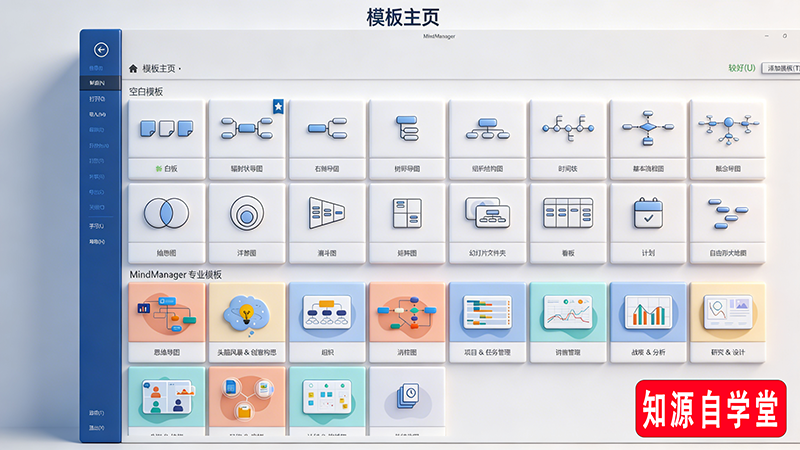Open the onion diagram concentric circles template

pos(246,213)
